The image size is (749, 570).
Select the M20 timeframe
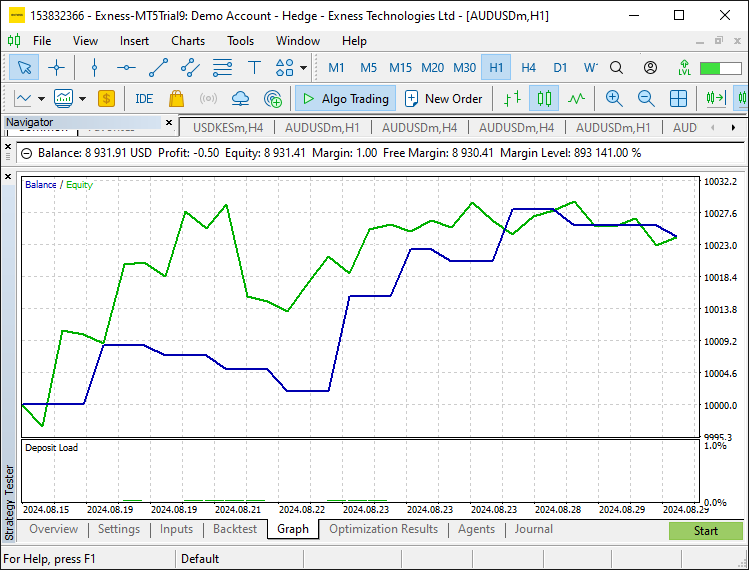432,67
